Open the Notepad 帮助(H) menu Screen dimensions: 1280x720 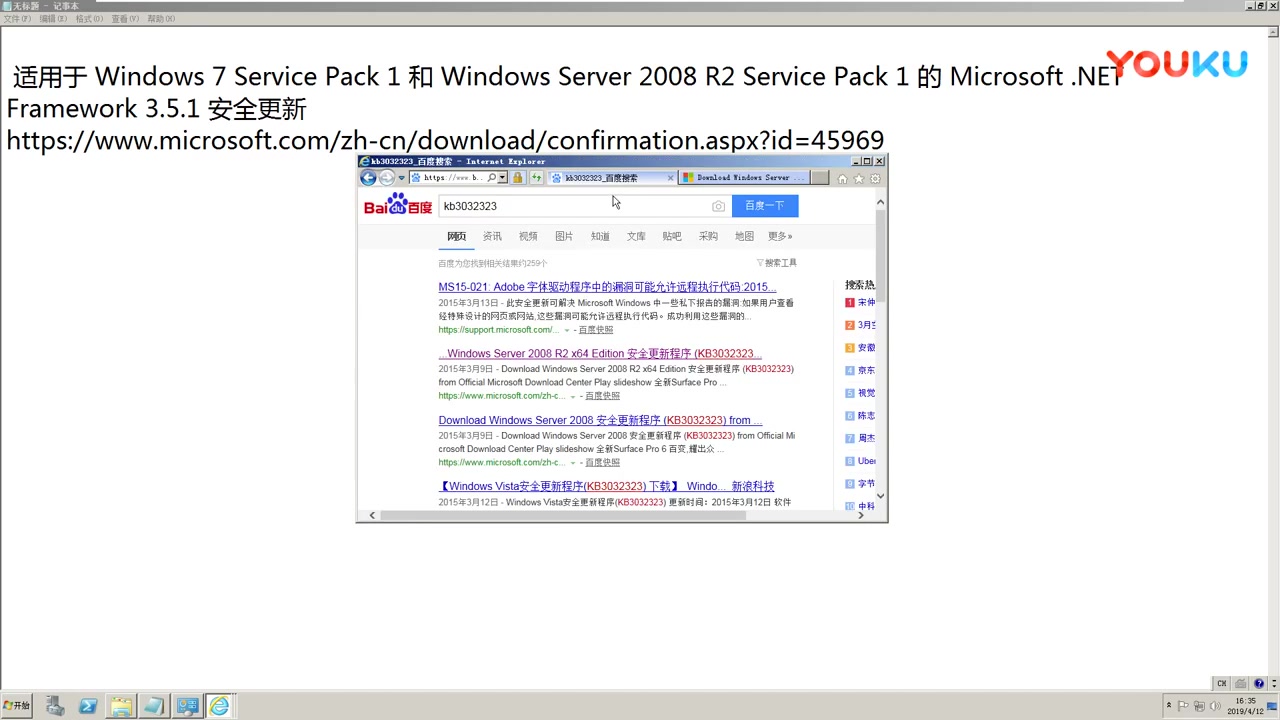click(161, 19)
